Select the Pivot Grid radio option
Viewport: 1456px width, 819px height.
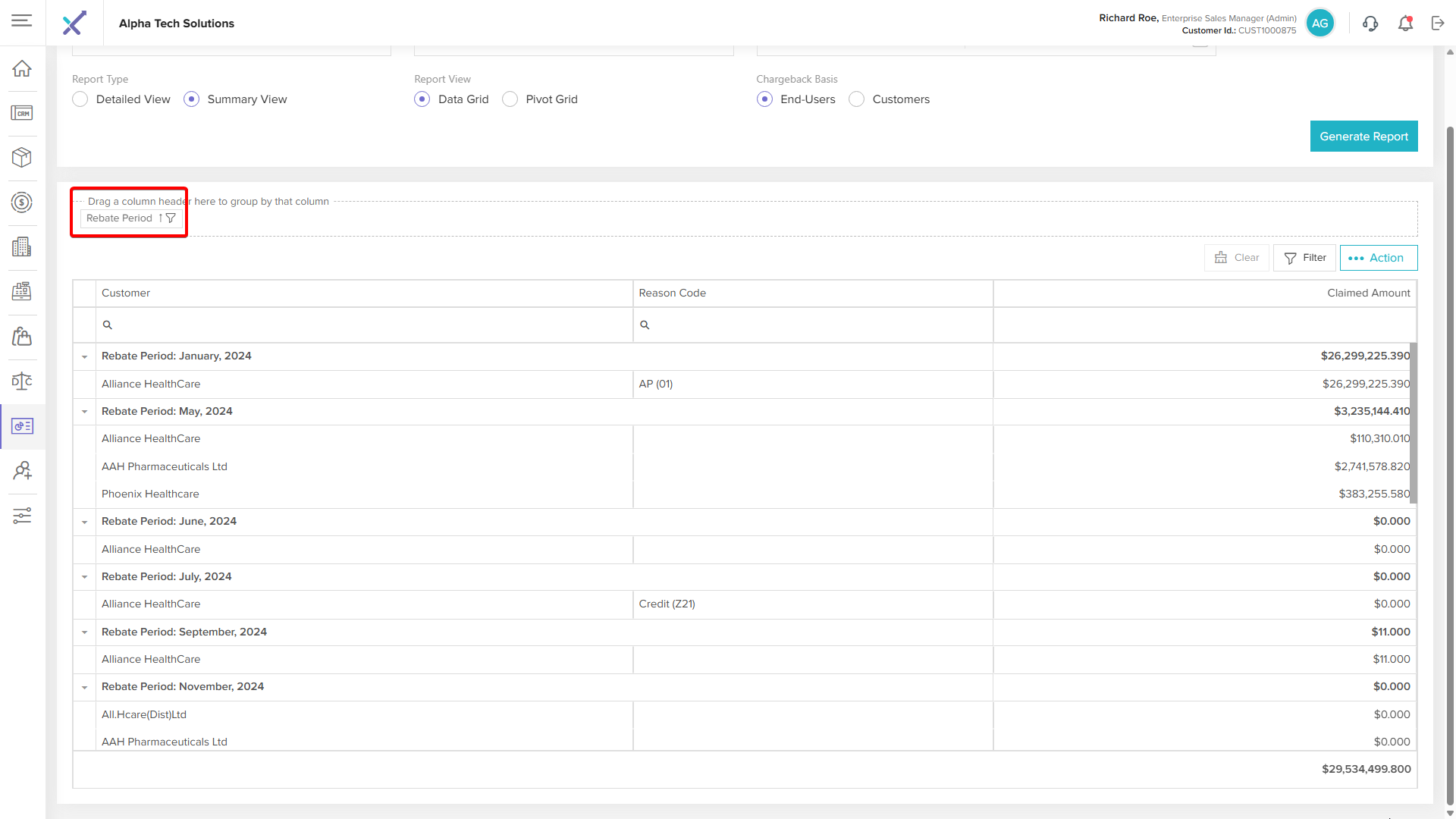(510, 99)
